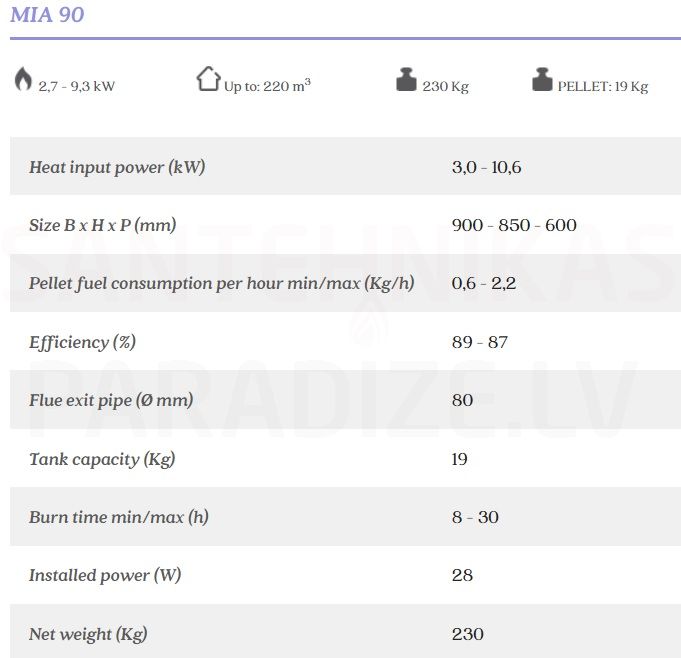
Task: Click the weight icon beside PELLET: 19 Kg
Action: click(542, 79)
